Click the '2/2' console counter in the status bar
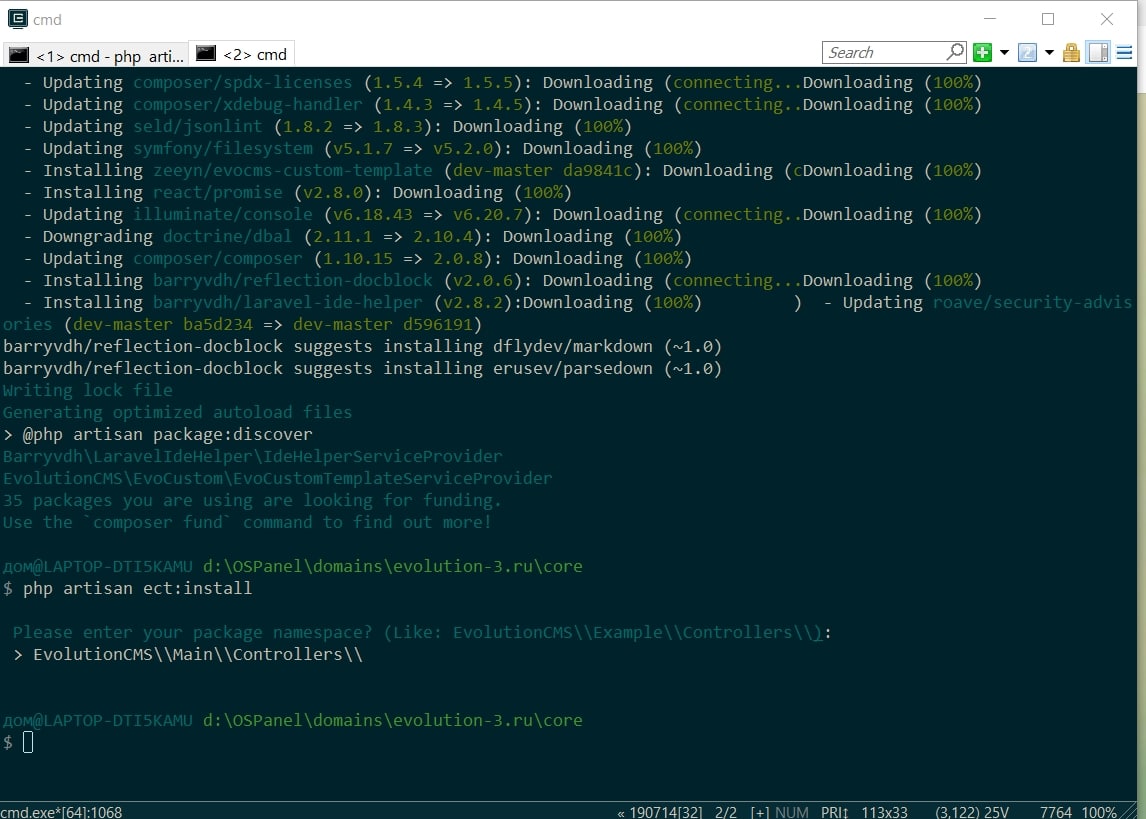 click(726, 812)
